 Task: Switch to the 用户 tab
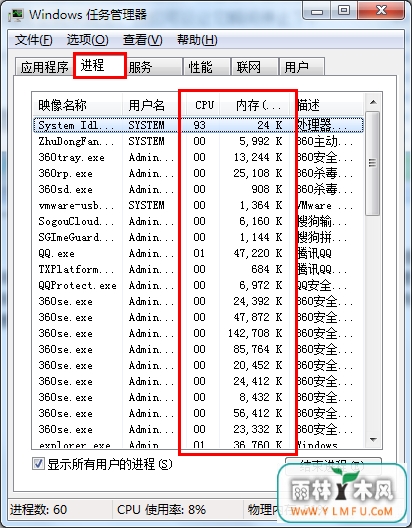302,67
